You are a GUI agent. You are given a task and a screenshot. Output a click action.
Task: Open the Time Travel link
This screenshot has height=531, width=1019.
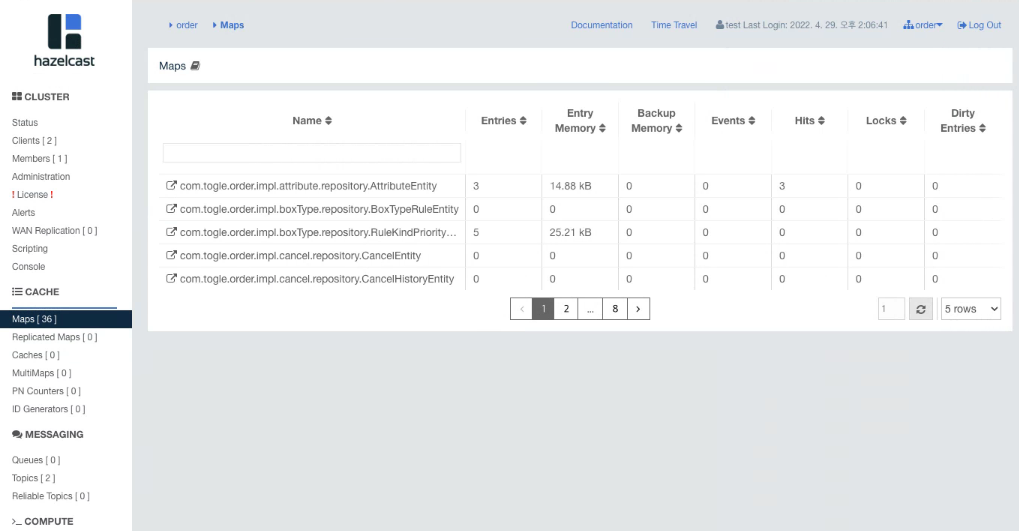coord(674,25)
